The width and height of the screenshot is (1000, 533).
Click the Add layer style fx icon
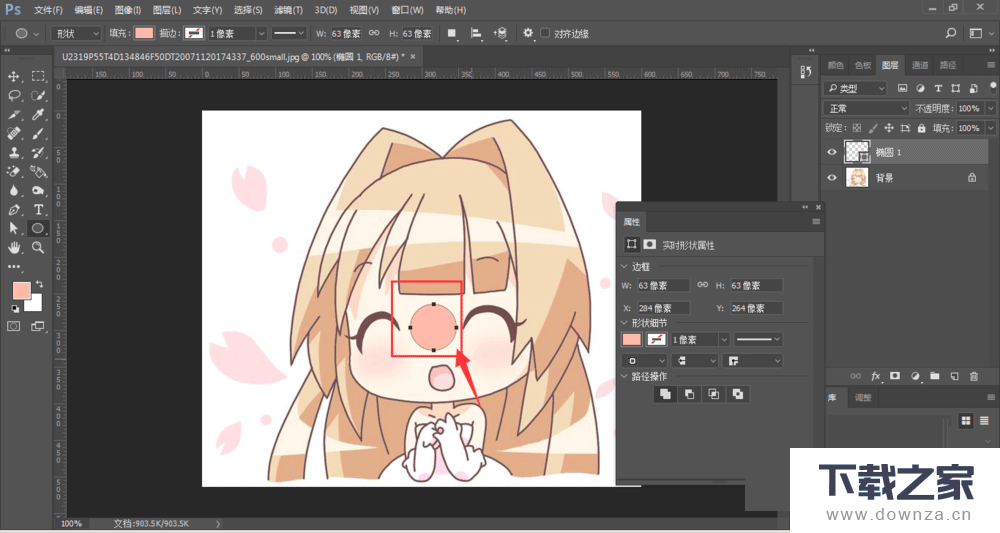[876, 376]
